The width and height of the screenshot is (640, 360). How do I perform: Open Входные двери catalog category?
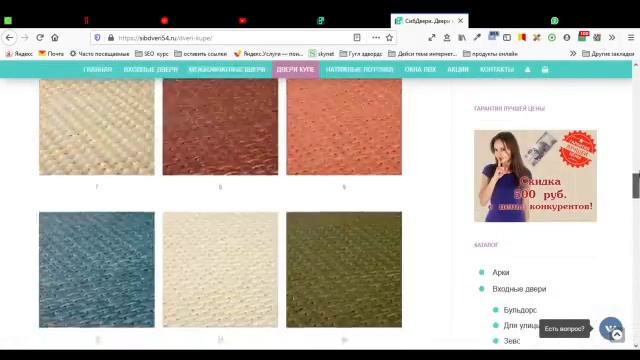coord(519,289)
